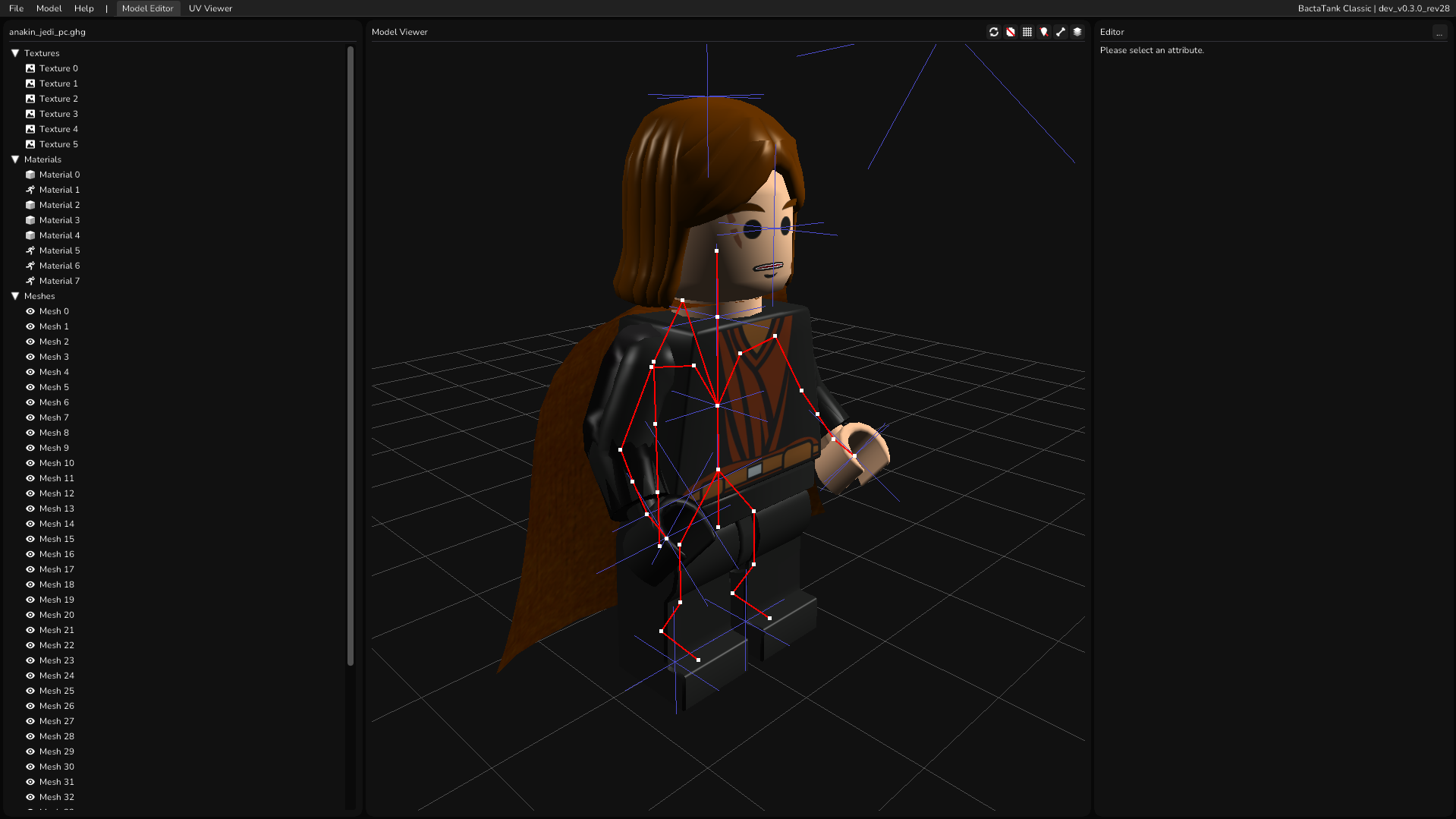Open the File menu
The image size is (1456, 819).
coord(16,8)
